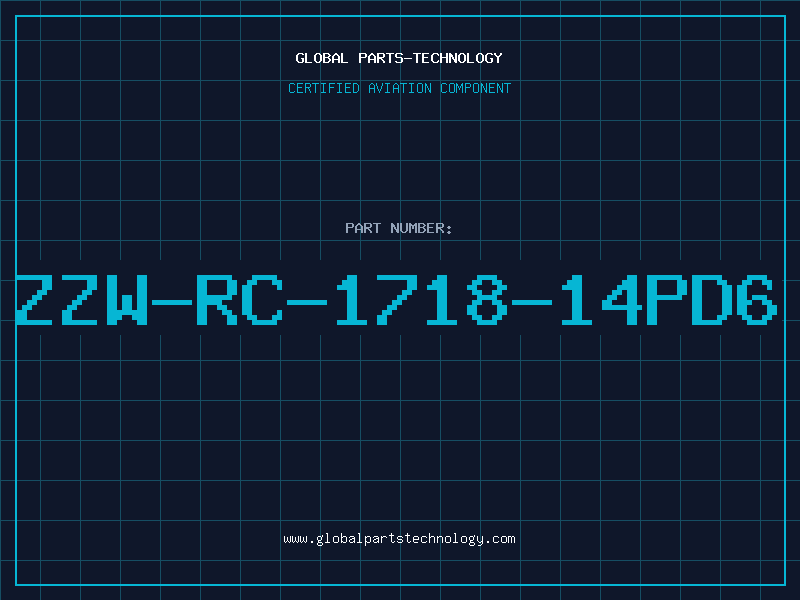Click the letter W in ZZW

tap(127, 300)
